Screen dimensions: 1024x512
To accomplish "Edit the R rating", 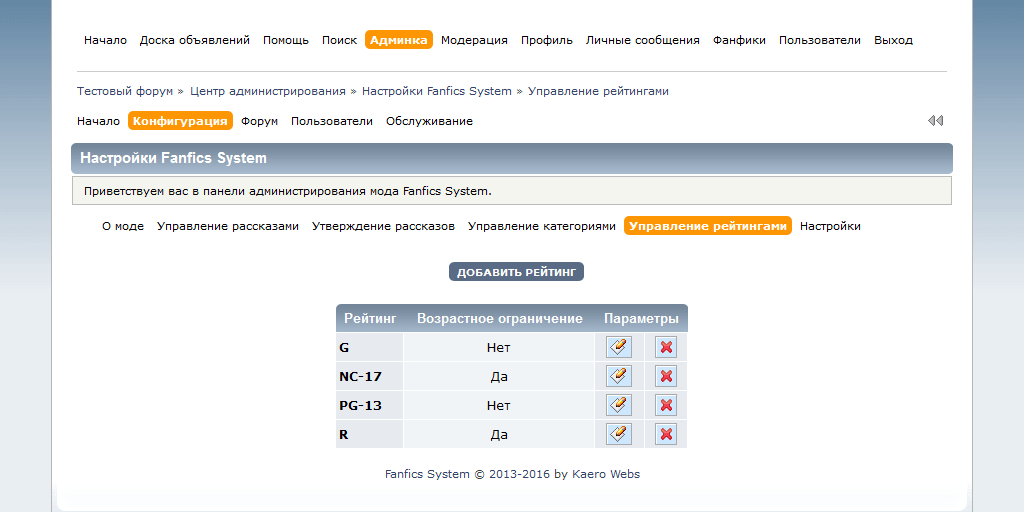I will [x=619, y=434].
